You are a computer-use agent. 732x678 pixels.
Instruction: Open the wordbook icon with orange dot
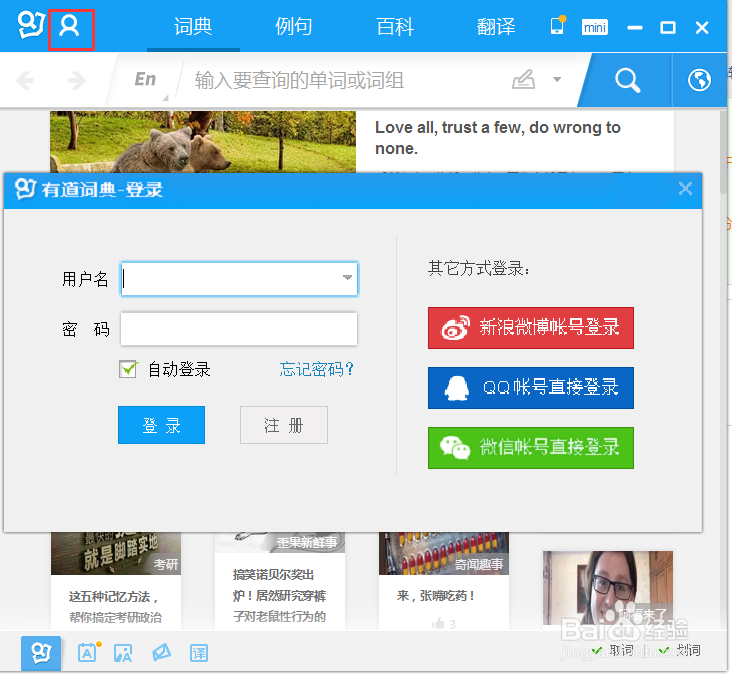click(x=88, y=652)
